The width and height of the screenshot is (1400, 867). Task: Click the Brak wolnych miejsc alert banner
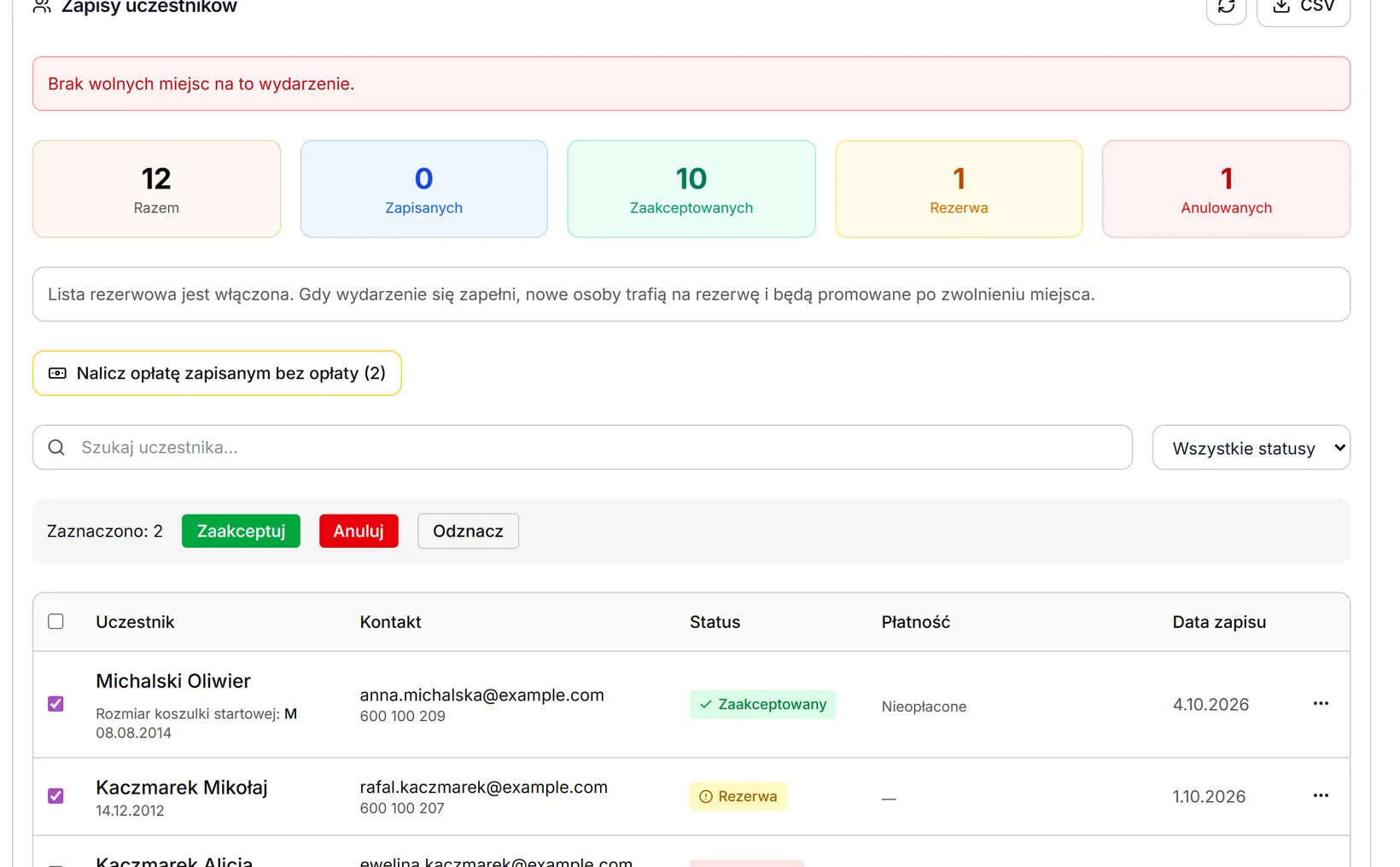click(691, 84)
